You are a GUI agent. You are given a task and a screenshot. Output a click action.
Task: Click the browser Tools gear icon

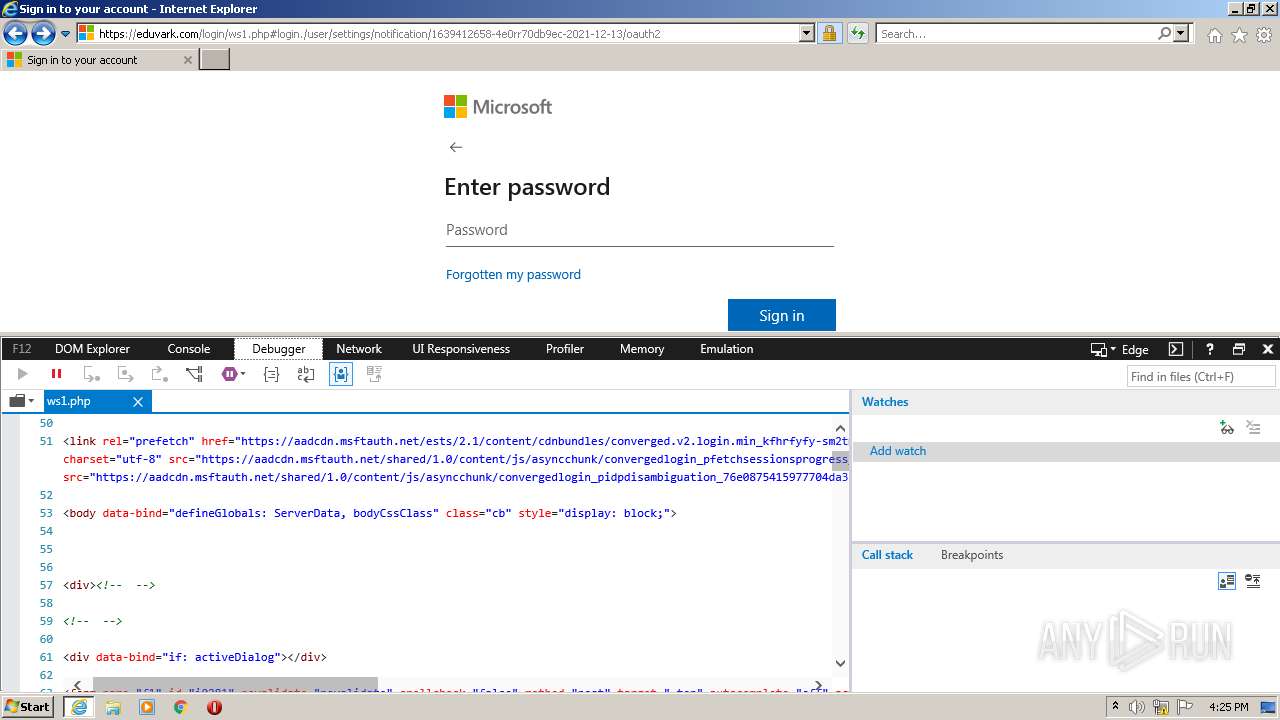(x=1264, y=35)
